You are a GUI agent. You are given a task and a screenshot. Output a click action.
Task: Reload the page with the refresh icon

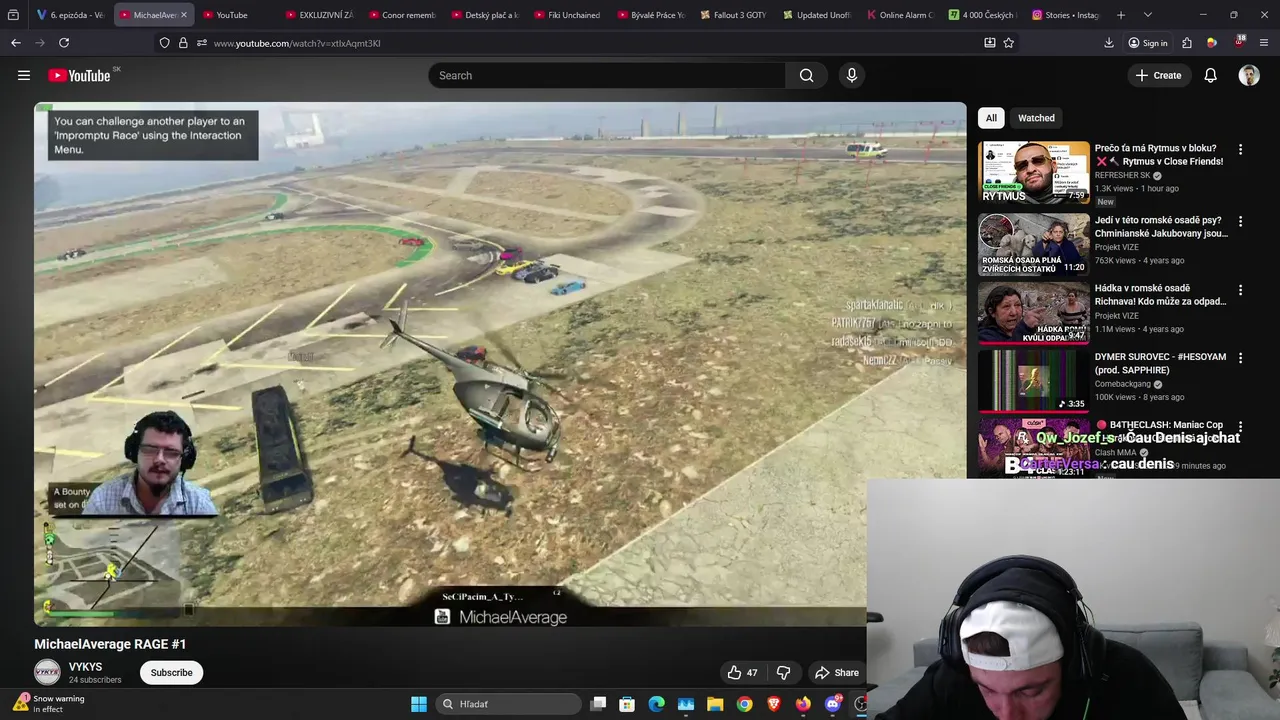[64, 43]
